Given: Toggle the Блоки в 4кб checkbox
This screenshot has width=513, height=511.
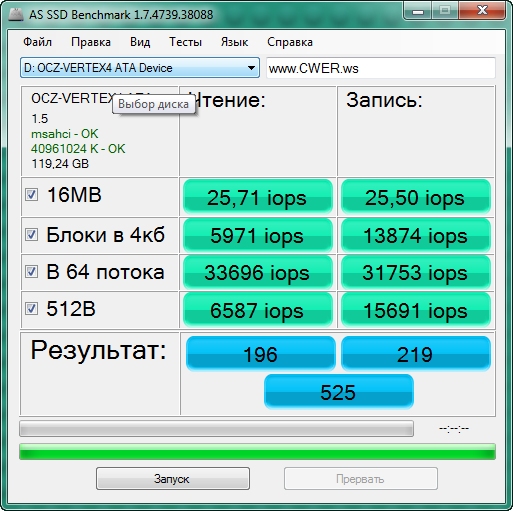Looking at the screenshot, I should (x=31, y=235).
